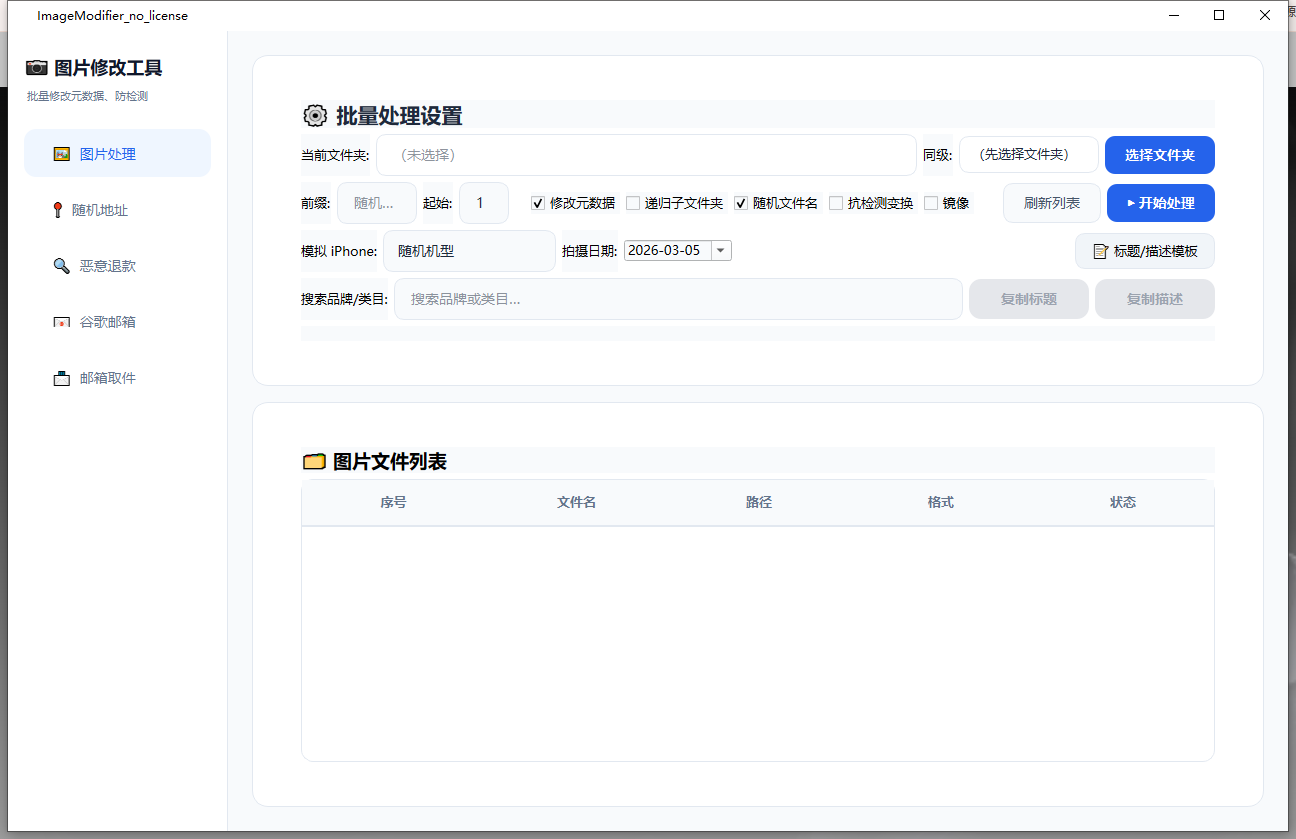1296x839 pixels.
Task: Click the camera icon in app header
Action: point(37,68)
